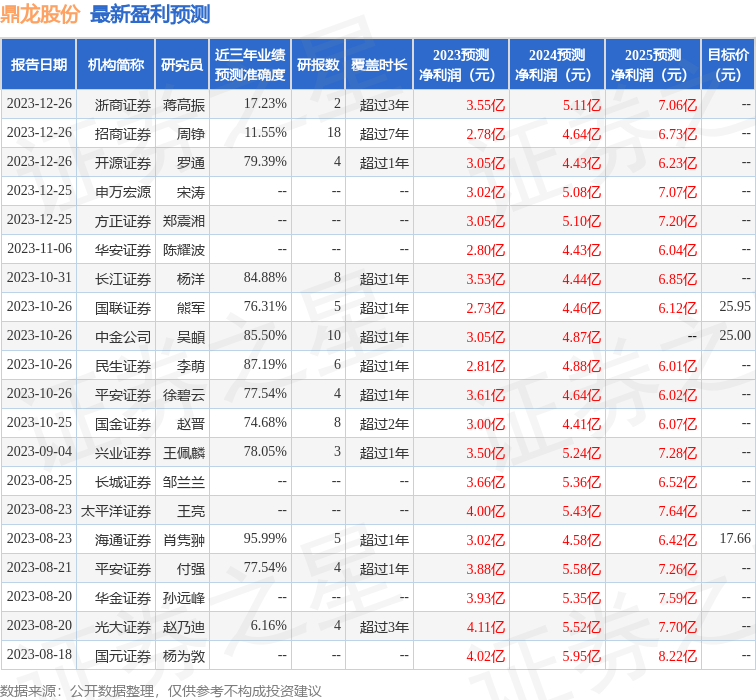Click the 研报数 column header
Screen dimensions: 756x700
pos(318,65)
